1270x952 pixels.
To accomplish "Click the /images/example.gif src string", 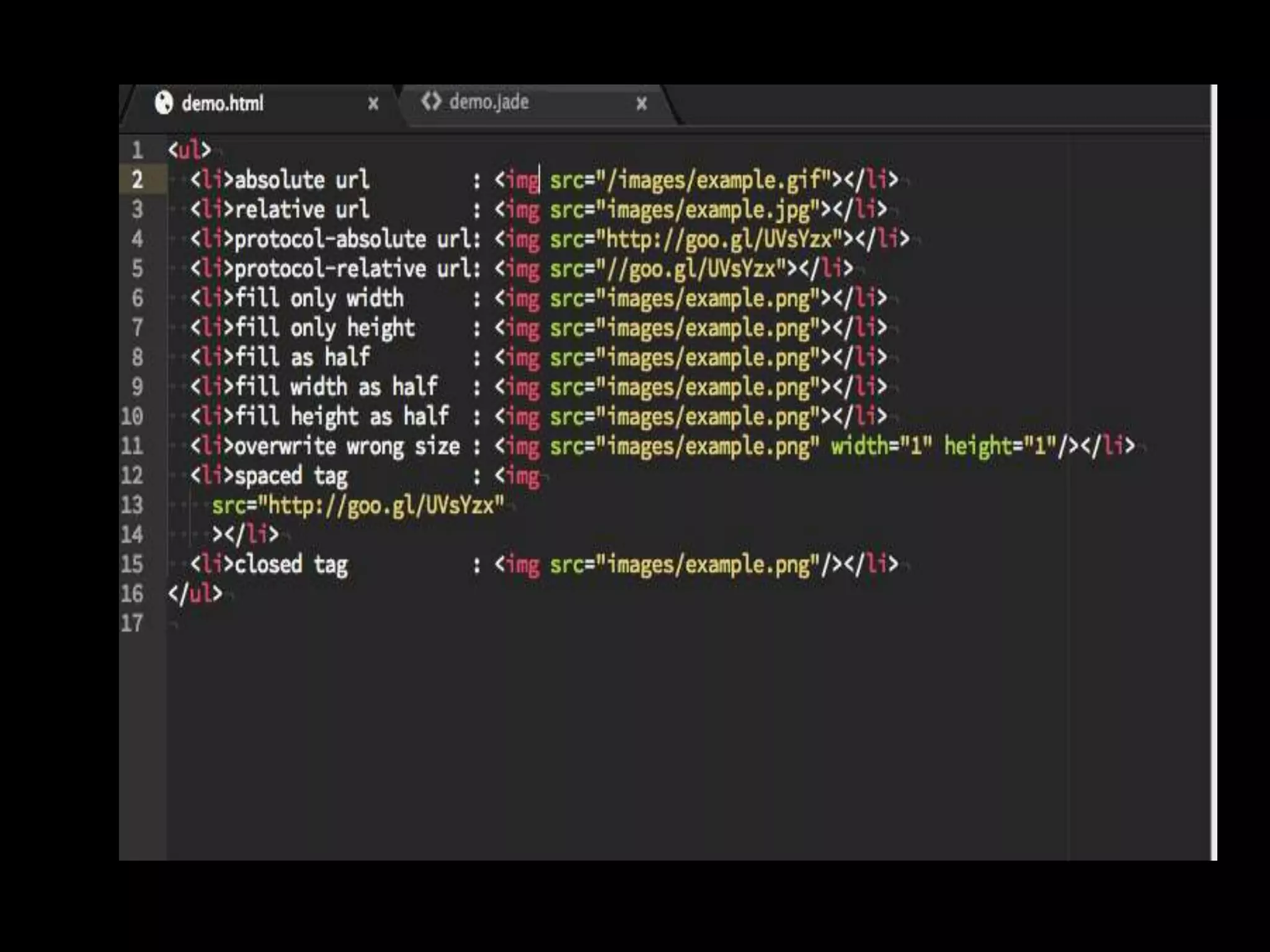I will coord(713,180).
